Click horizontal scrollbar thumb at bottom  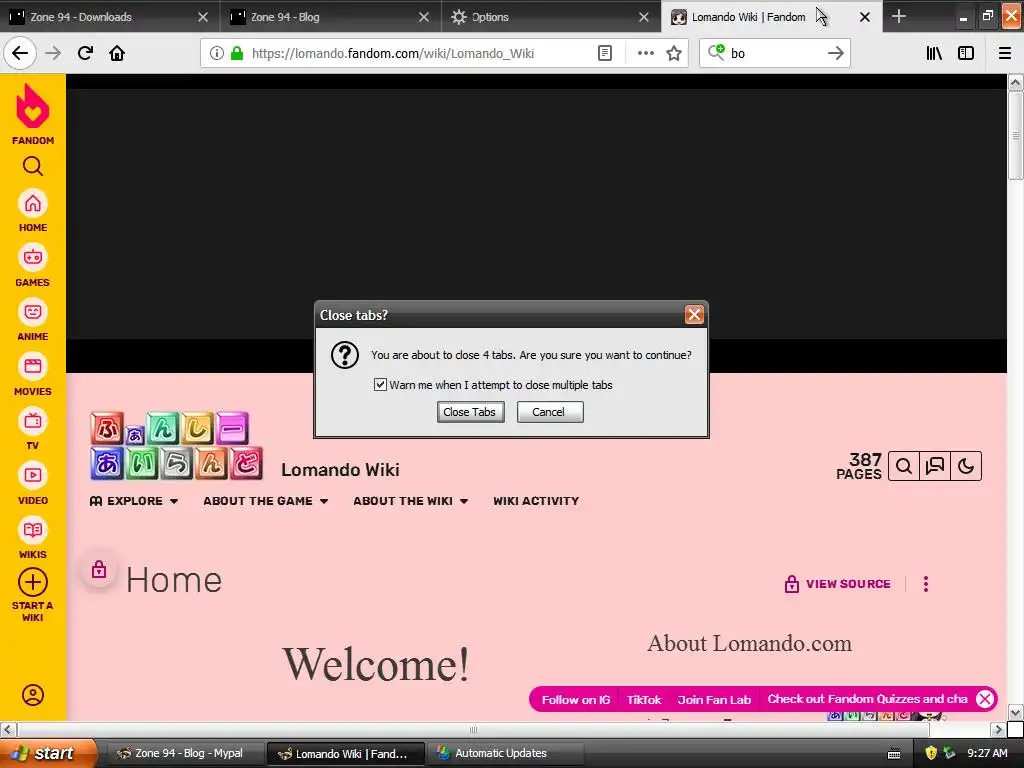[x=473, y=729]
